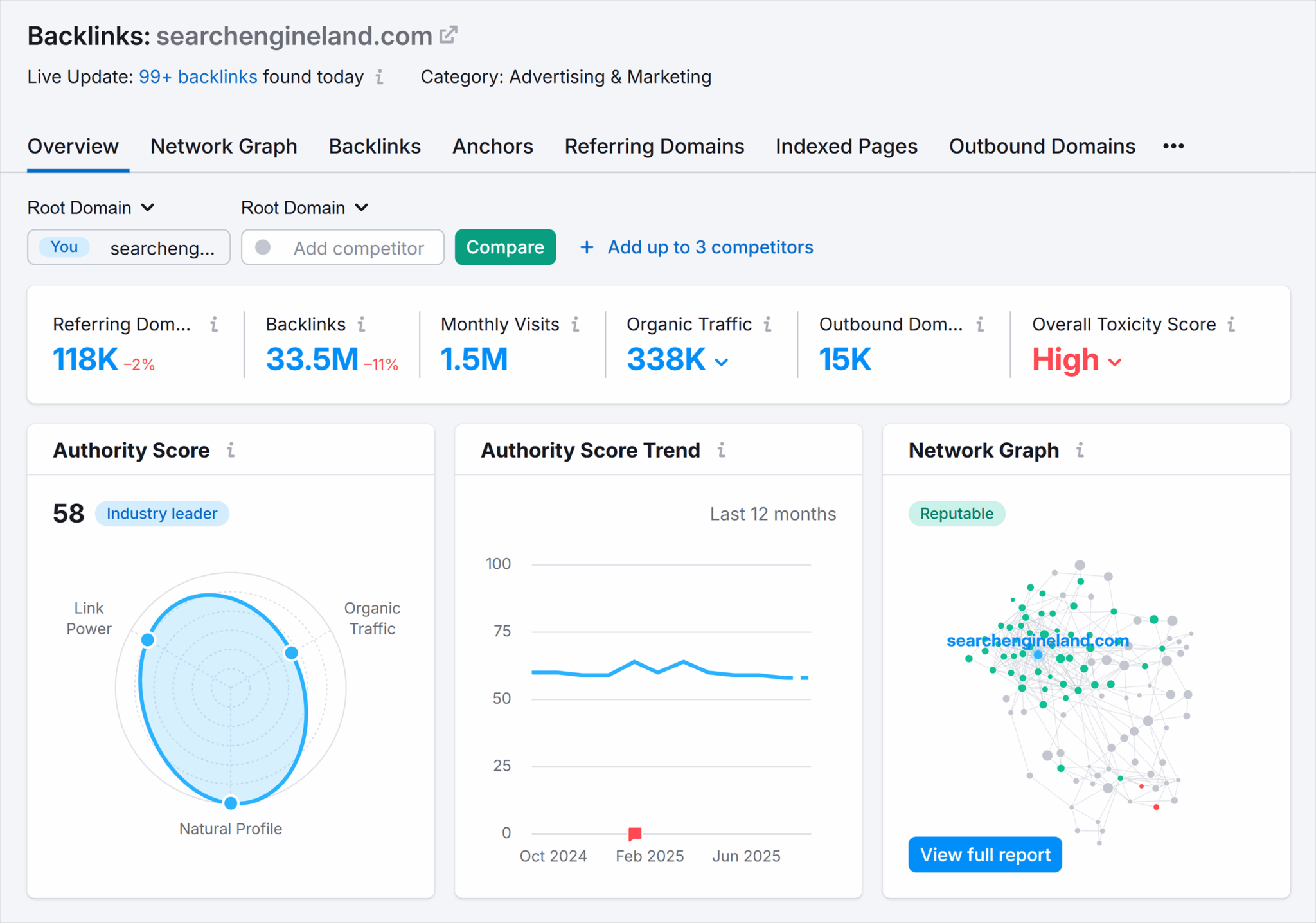
Task: Click info icon beside backlinks found today
Action: [380, 77]
